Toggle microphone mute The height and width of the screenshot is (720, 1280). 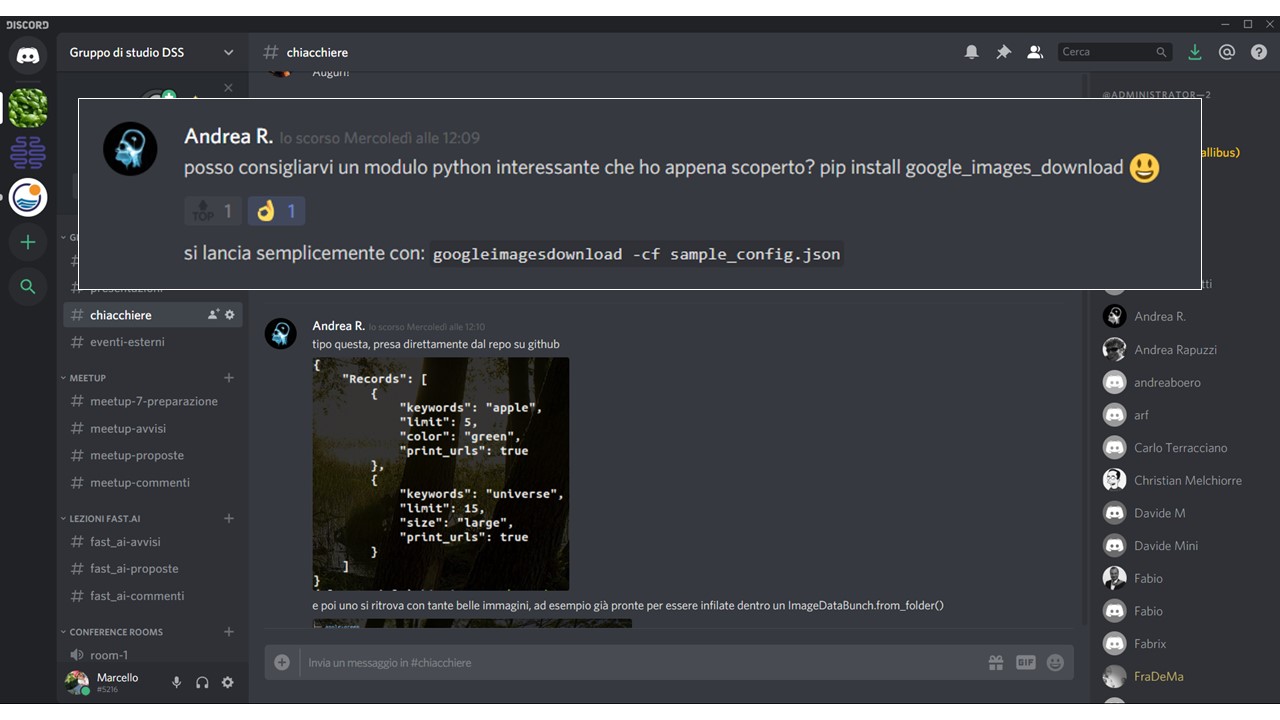point(176,682)
